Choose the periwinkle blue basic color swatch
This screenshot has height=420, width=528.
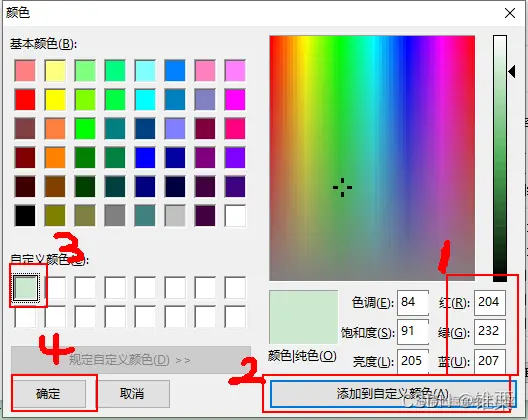(x=175, y=128)
